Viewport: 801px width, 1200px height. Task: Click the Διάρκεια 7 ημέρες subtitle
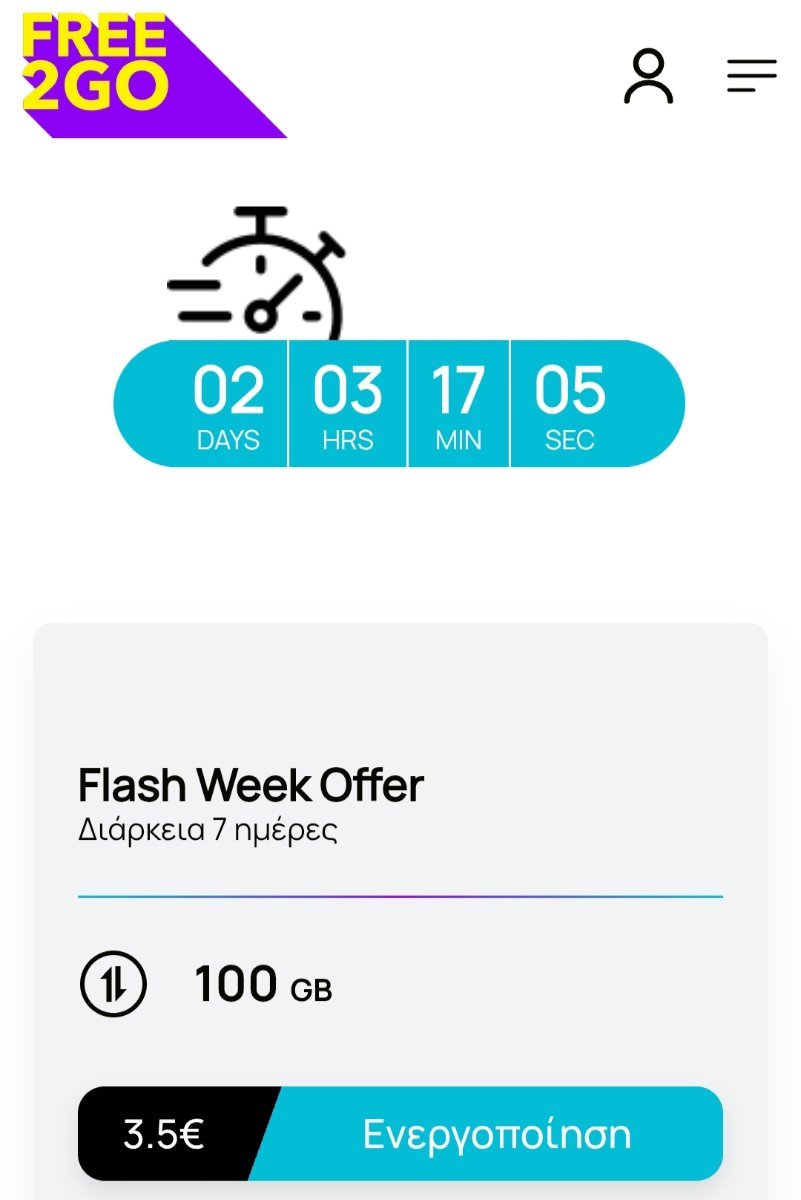coord(208,831)
